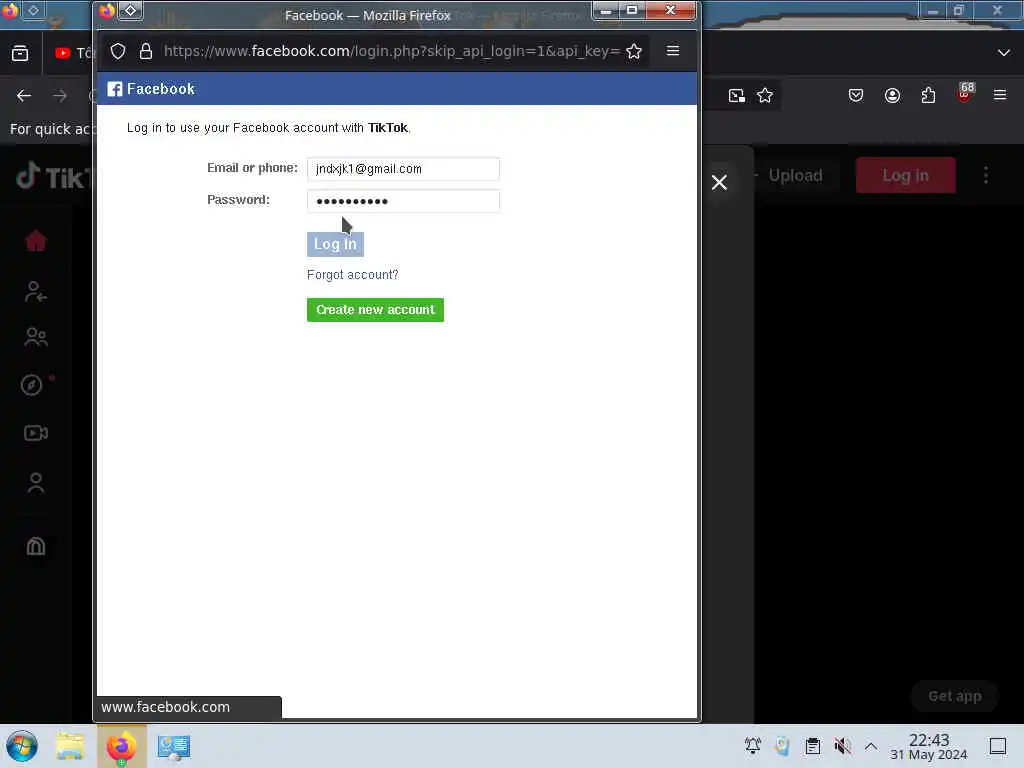
Task: Expand hidden system tray icons arrow
Action: (x=871, y=746)
